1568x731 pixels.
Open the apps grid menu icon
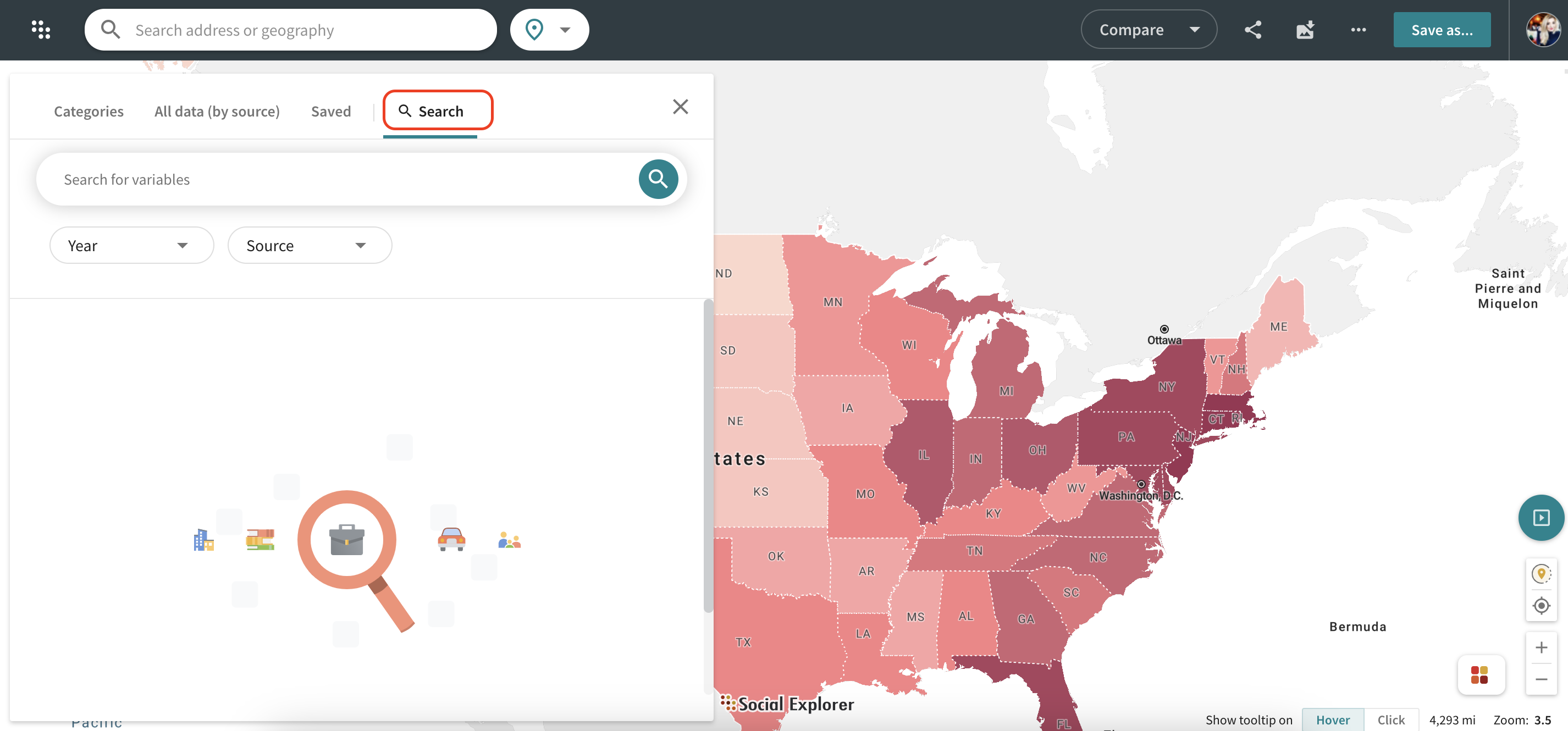[x=41, y=29]
